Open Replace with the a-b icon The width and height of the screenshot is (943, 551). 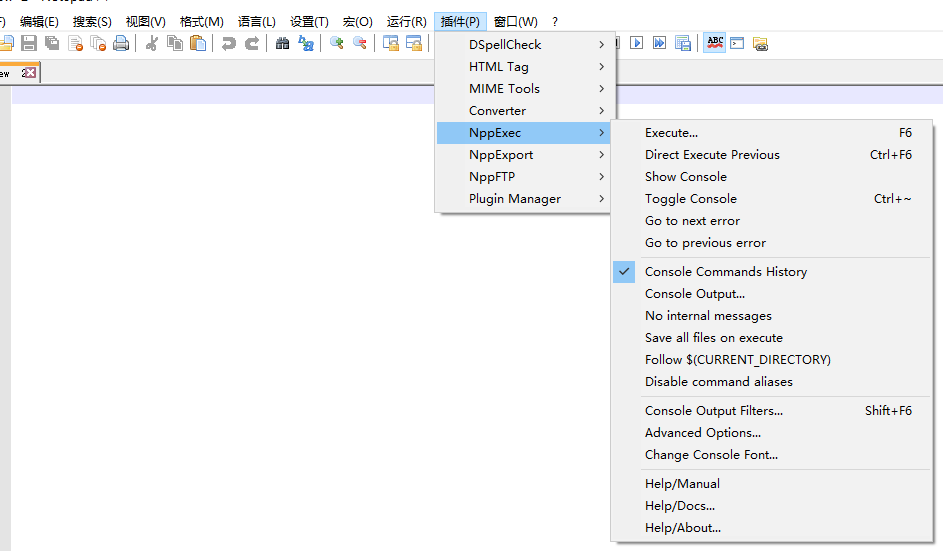[x=306, y=43]
